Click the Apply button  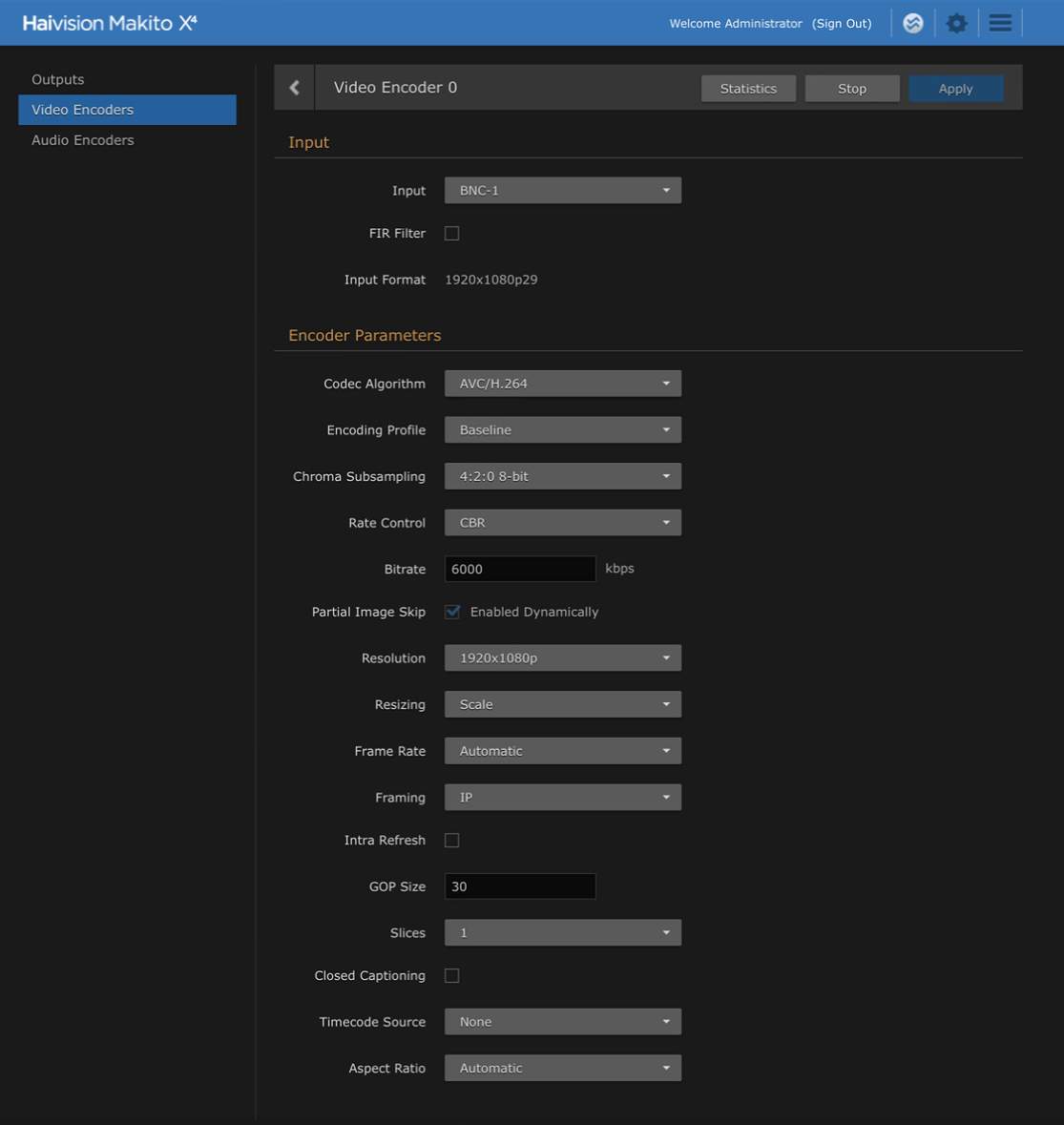[x=955, y=88]
